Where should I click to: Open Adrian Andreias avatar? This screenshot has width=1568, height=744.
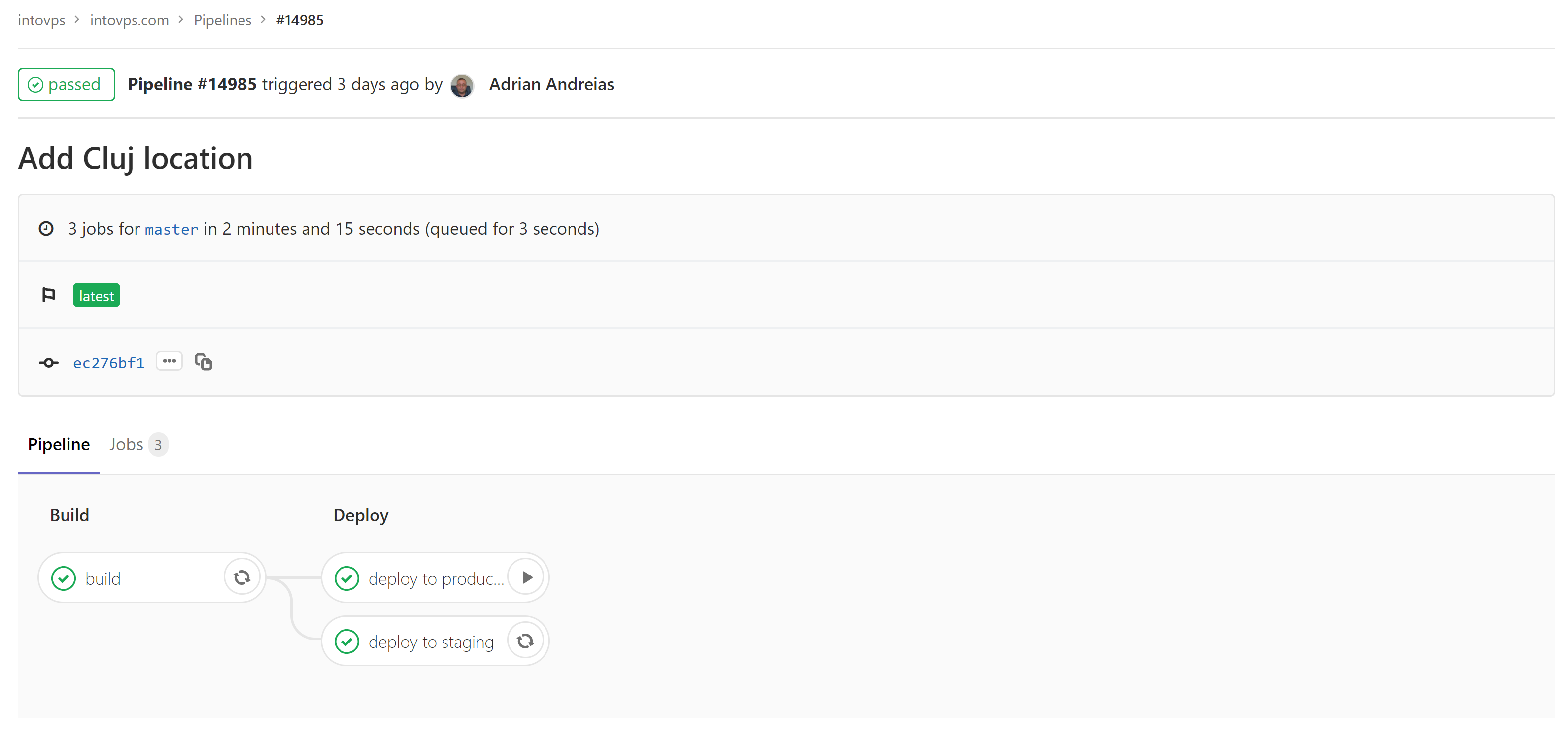tap(462, 85)
